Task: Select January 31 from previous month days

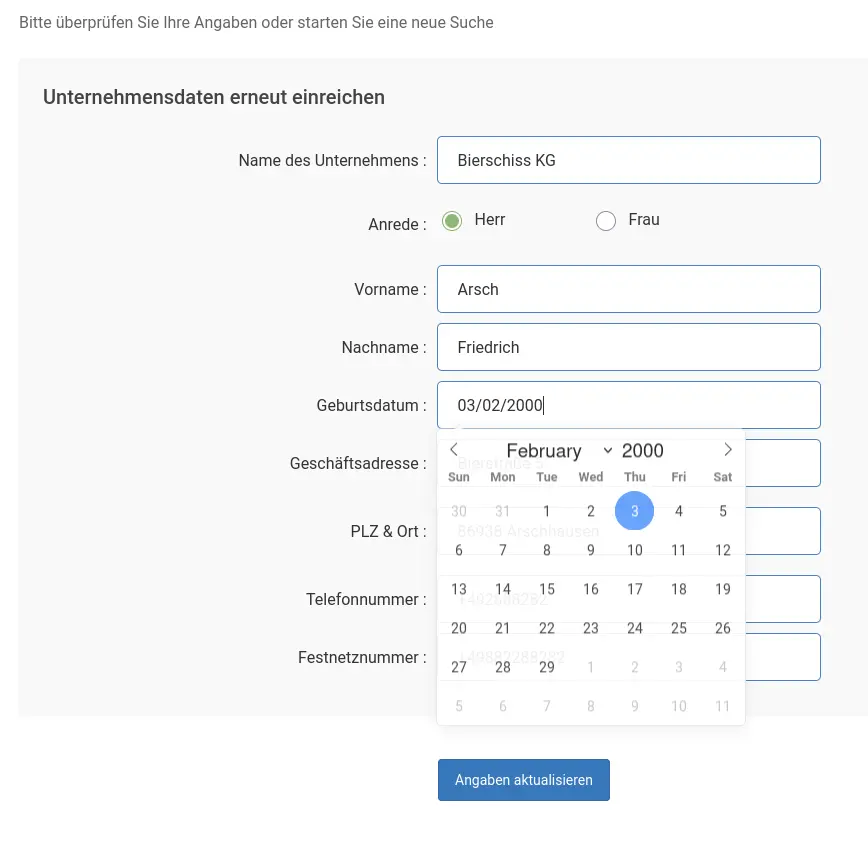Action: click(503, 511)
